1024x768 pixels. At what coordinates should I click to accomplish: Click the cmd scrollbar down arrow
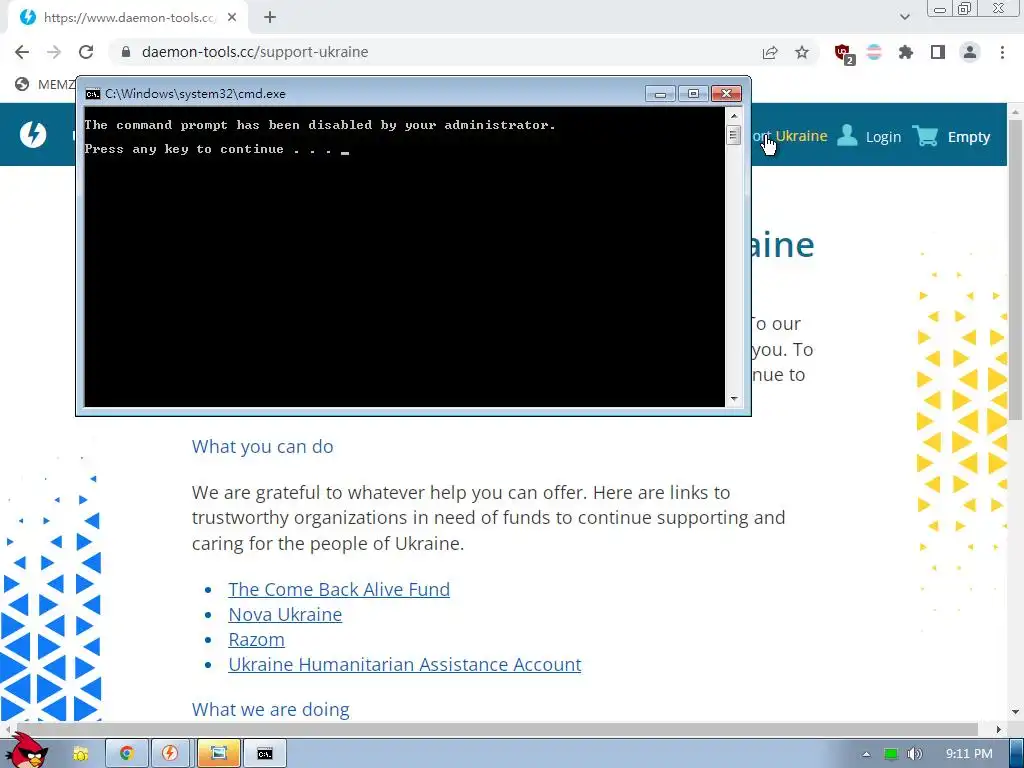click(734, 398)
